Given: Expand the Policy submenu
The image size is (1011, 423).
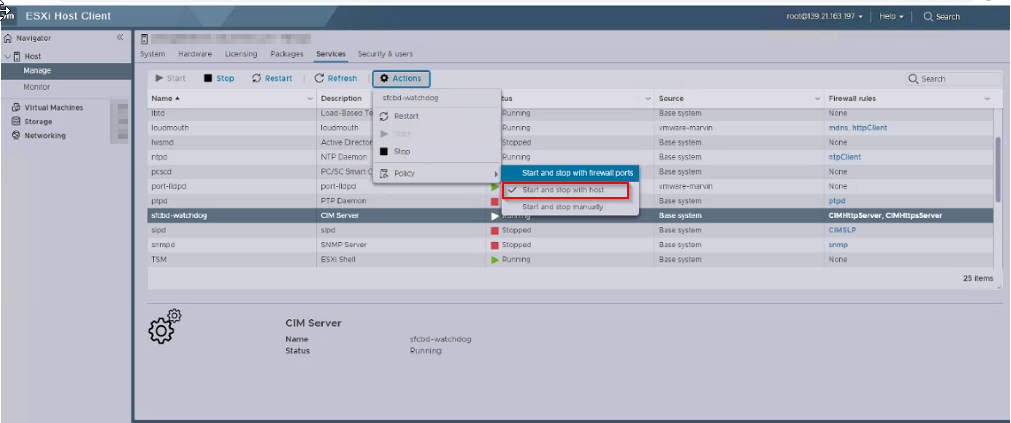Looking at the screenshot, I should 437,173.
